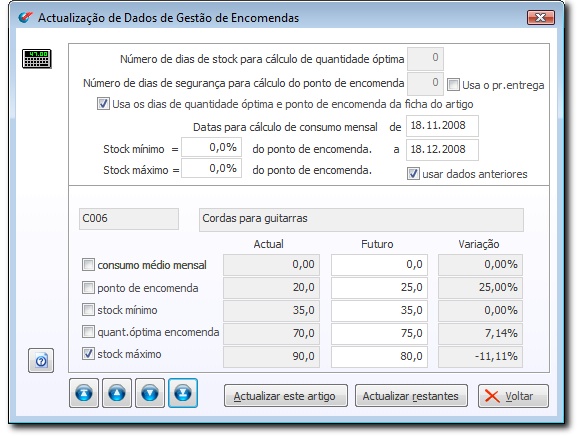
Task: Uncheck 'usar dados anteriores' option
Action: [413, 174]
